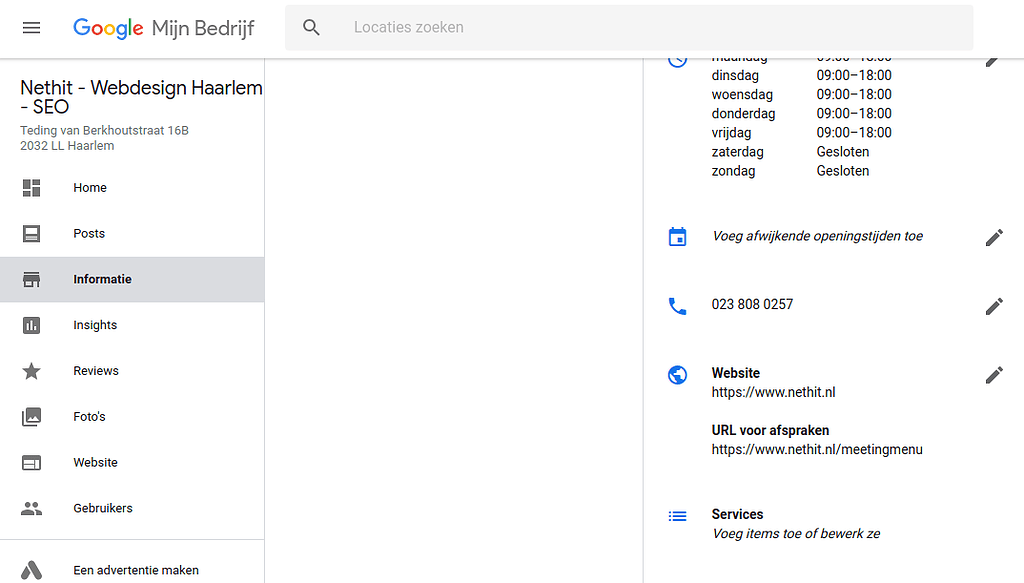Click zondag Gesloten row

click(x=790, y=171)
